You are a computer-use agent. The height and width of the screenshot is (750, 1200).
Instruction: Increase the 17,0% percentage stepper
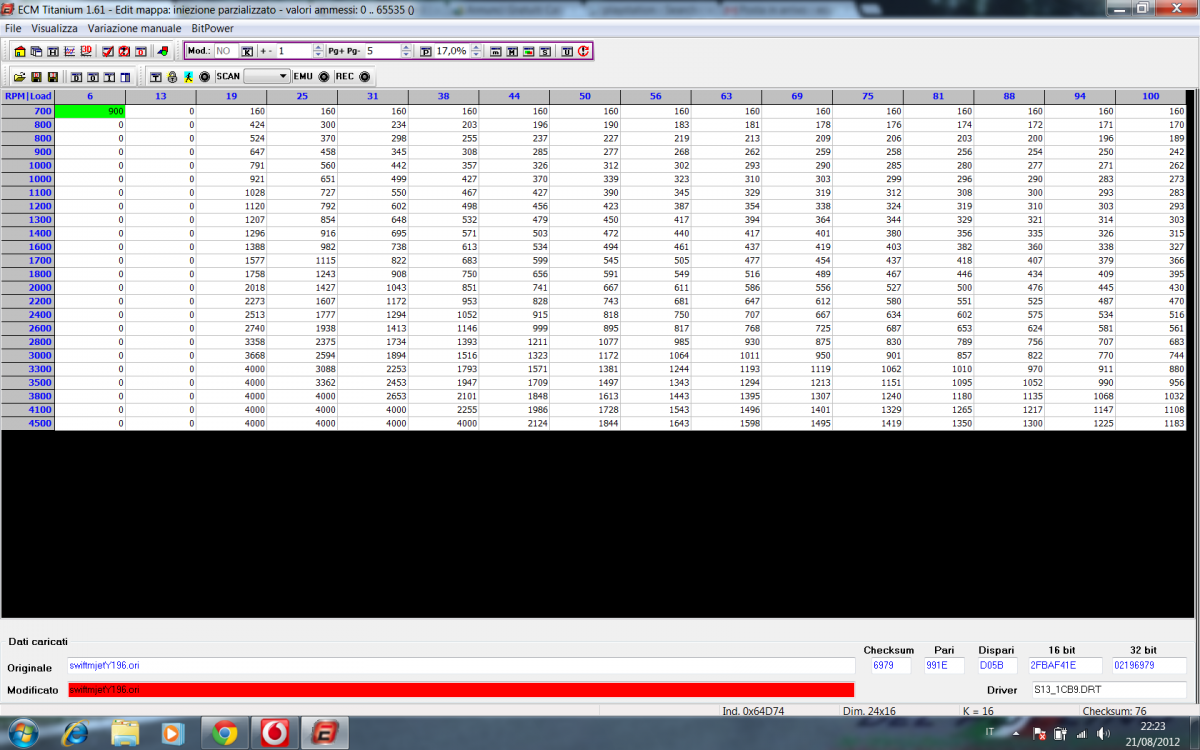(476, 48)
